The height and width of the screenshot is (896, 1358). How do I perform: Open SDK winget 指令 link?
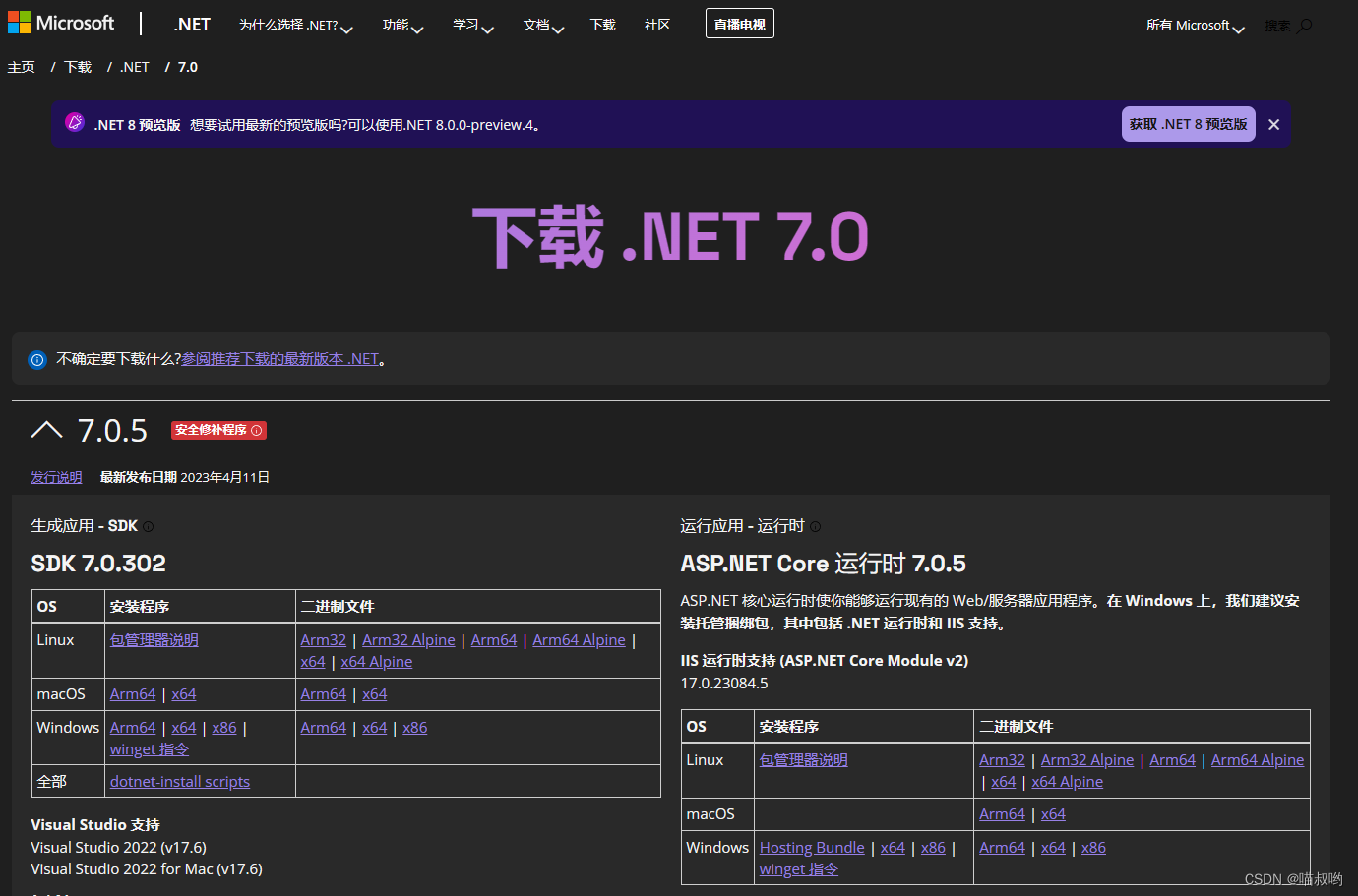pos(150,748)
